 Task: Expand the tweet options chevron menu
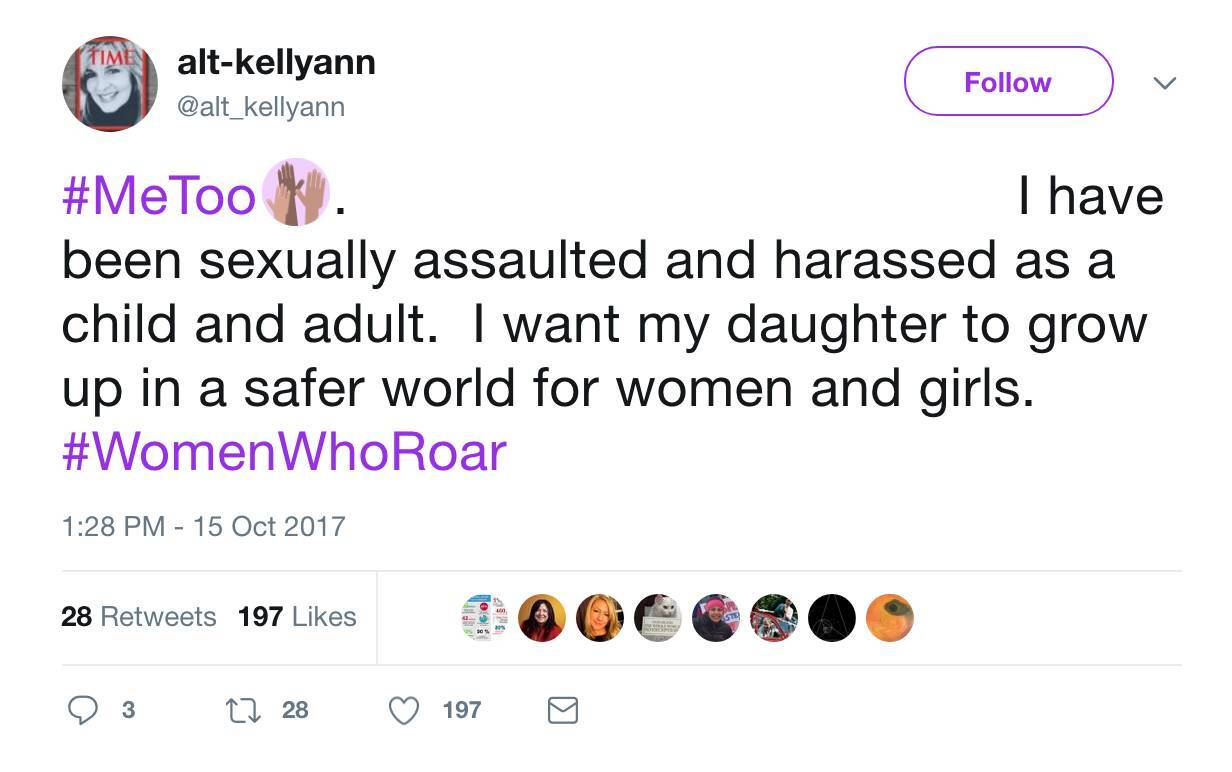pos(1164,83)
